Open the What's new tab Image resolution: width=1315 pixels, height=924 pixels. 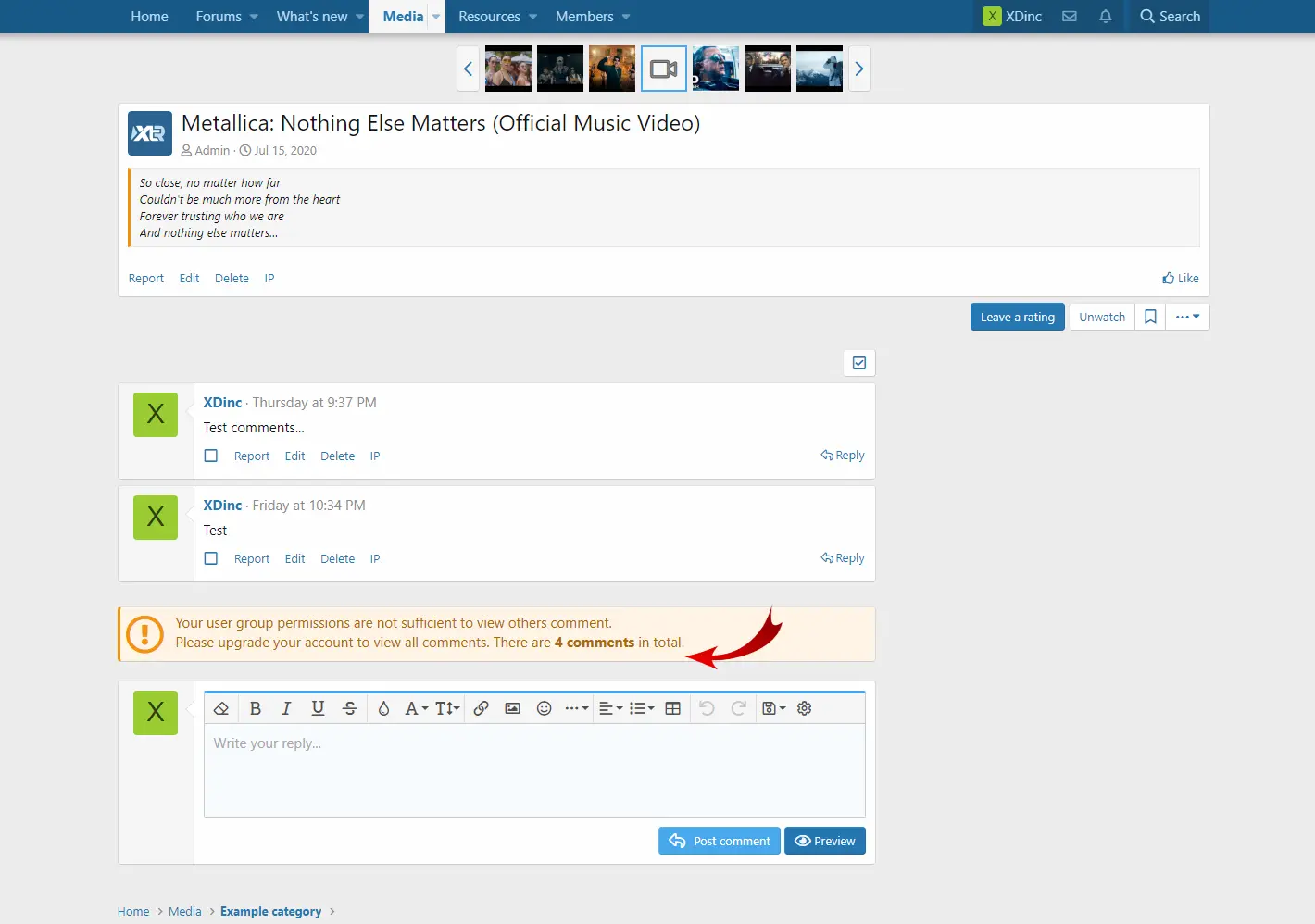pyautogui.click(x=312, y=17)
